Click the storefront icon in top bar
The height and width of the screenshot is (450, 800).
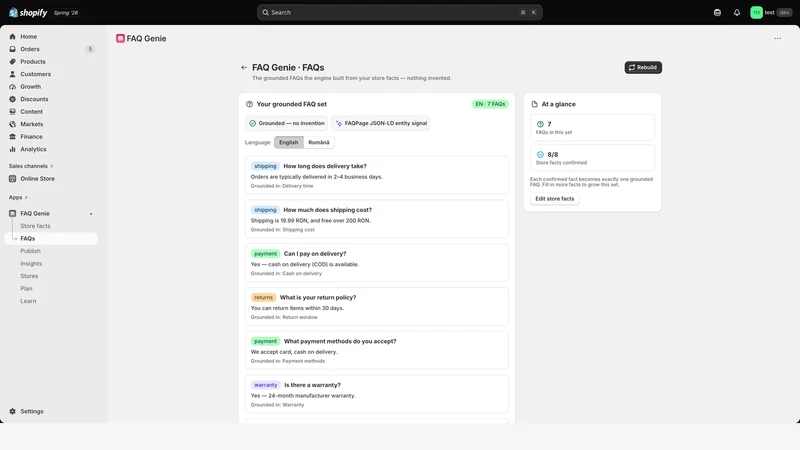tap(717, 12)
